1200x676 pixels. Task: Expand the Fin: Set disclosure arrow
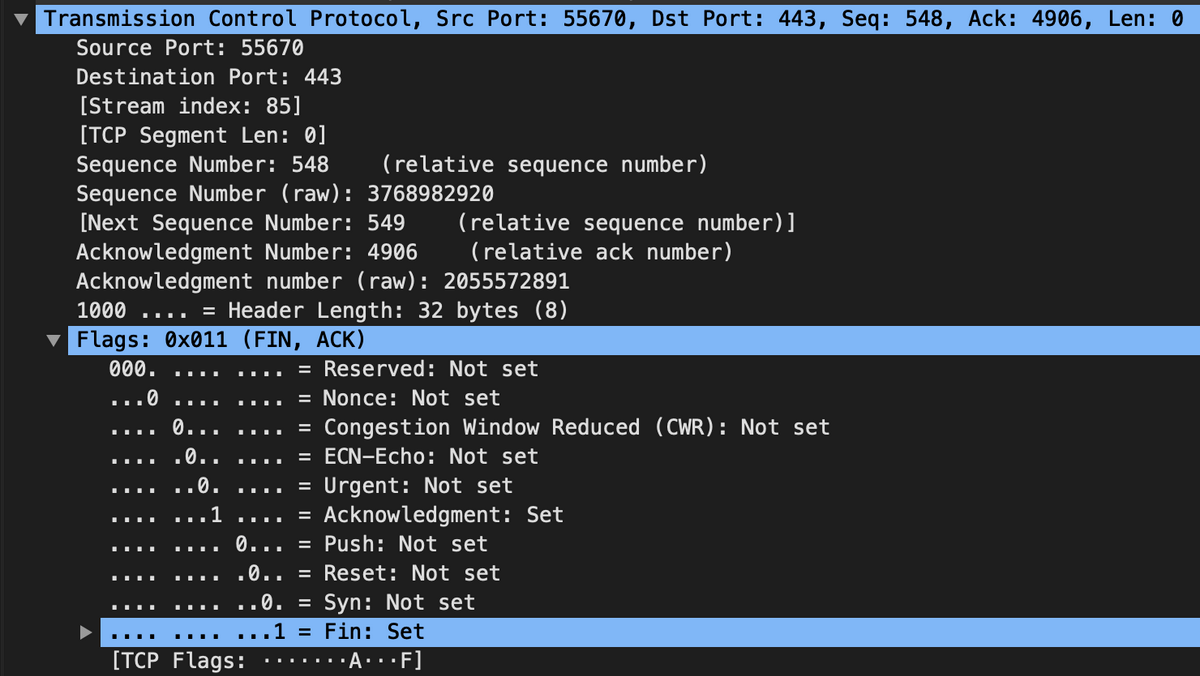(x=86, y=632)
